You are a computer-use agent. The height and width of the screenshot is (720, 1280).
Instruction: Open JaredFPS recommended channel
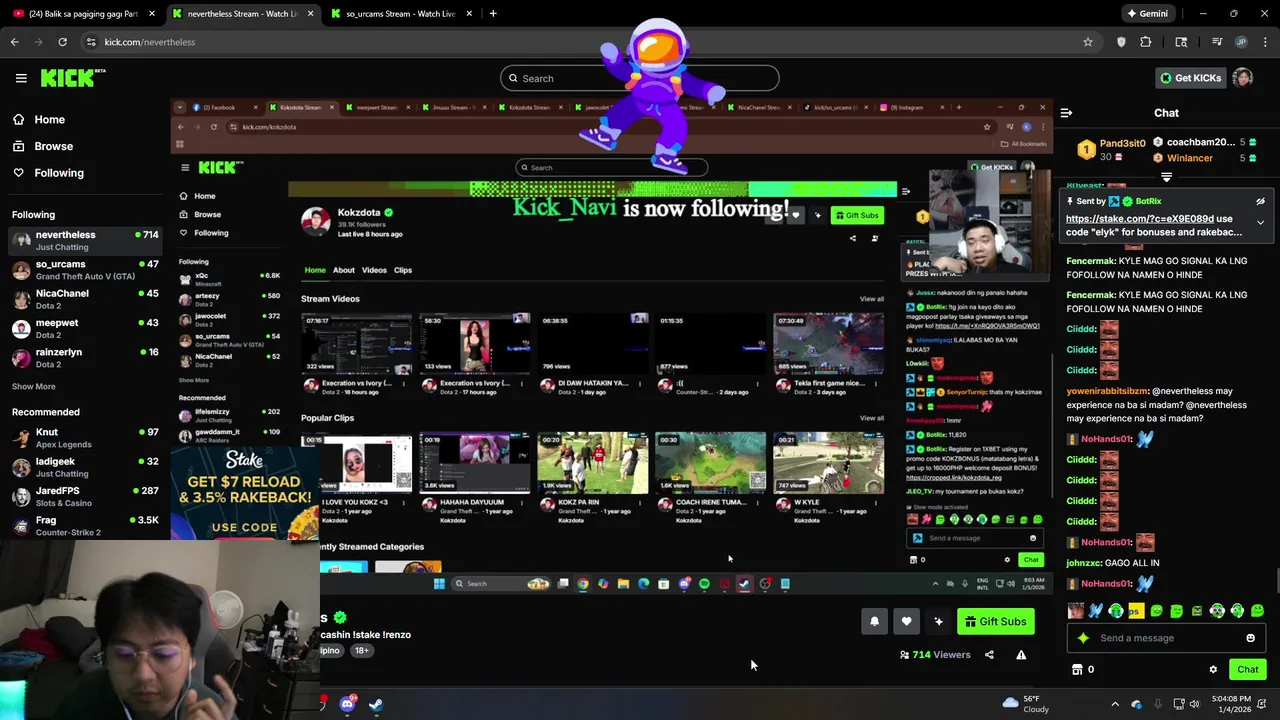[x=85, y=496]
